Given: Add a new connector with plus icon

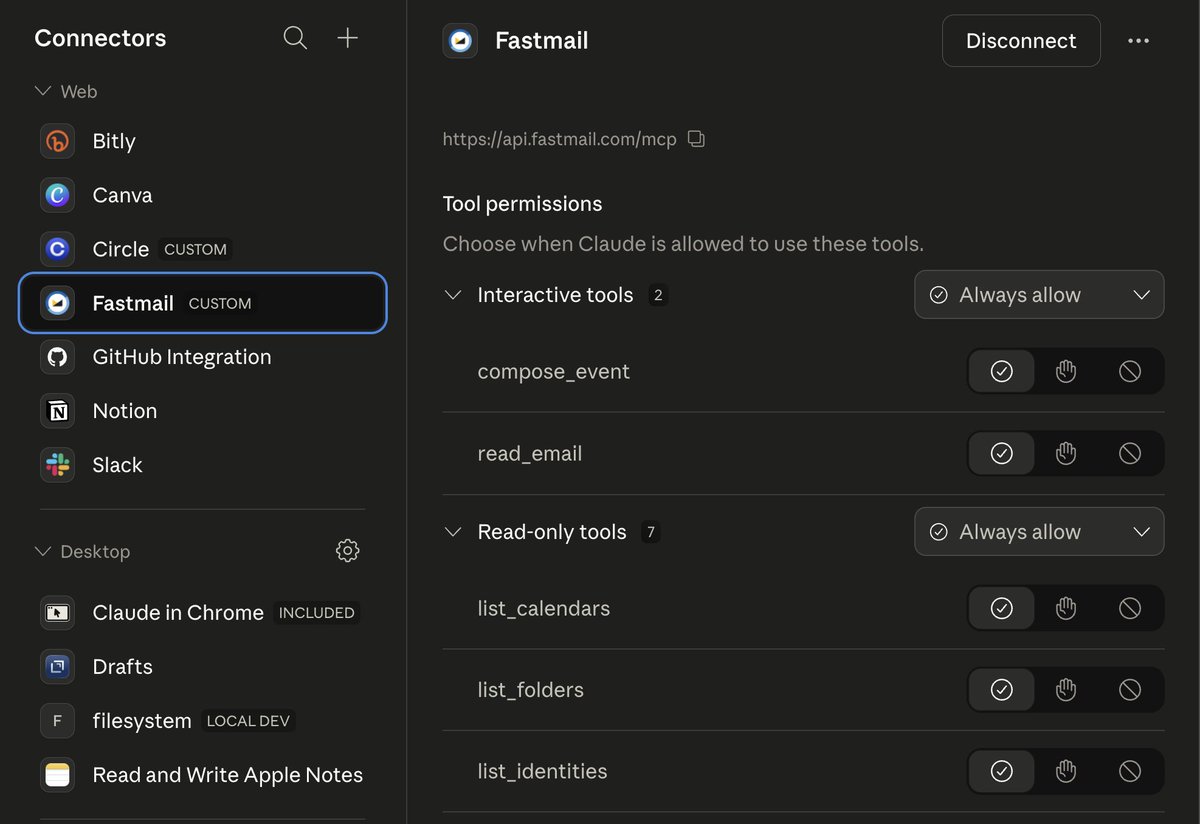Looking at the screenshot, I should point(347,38).
